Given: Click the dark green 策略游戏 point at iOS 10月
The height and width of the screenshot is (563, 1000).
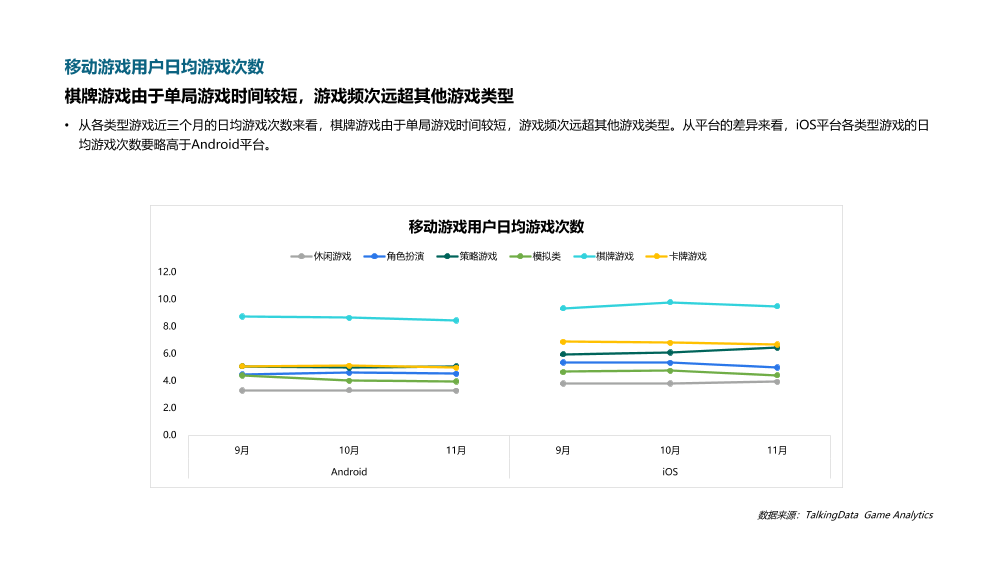Looking at the screenshot, I should click(670, 353).
